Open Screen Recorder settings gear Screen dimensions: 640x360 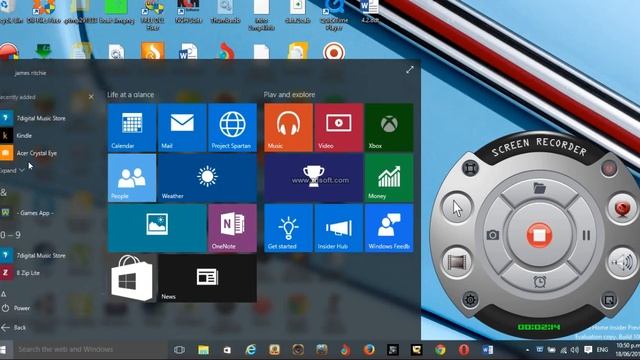click(x=470, y=300)
